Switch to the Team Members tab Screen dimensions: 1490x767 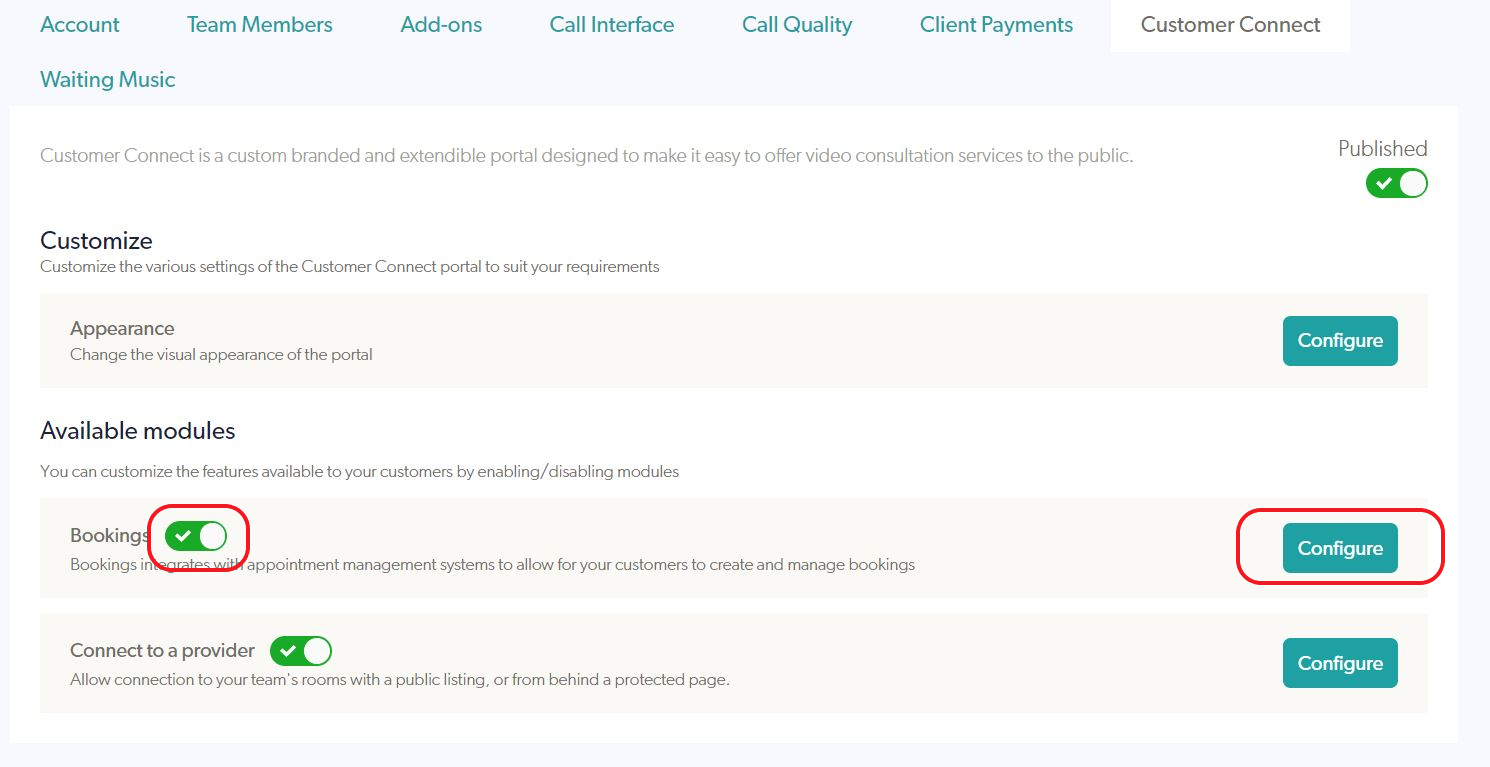click(x=260, y=25)
